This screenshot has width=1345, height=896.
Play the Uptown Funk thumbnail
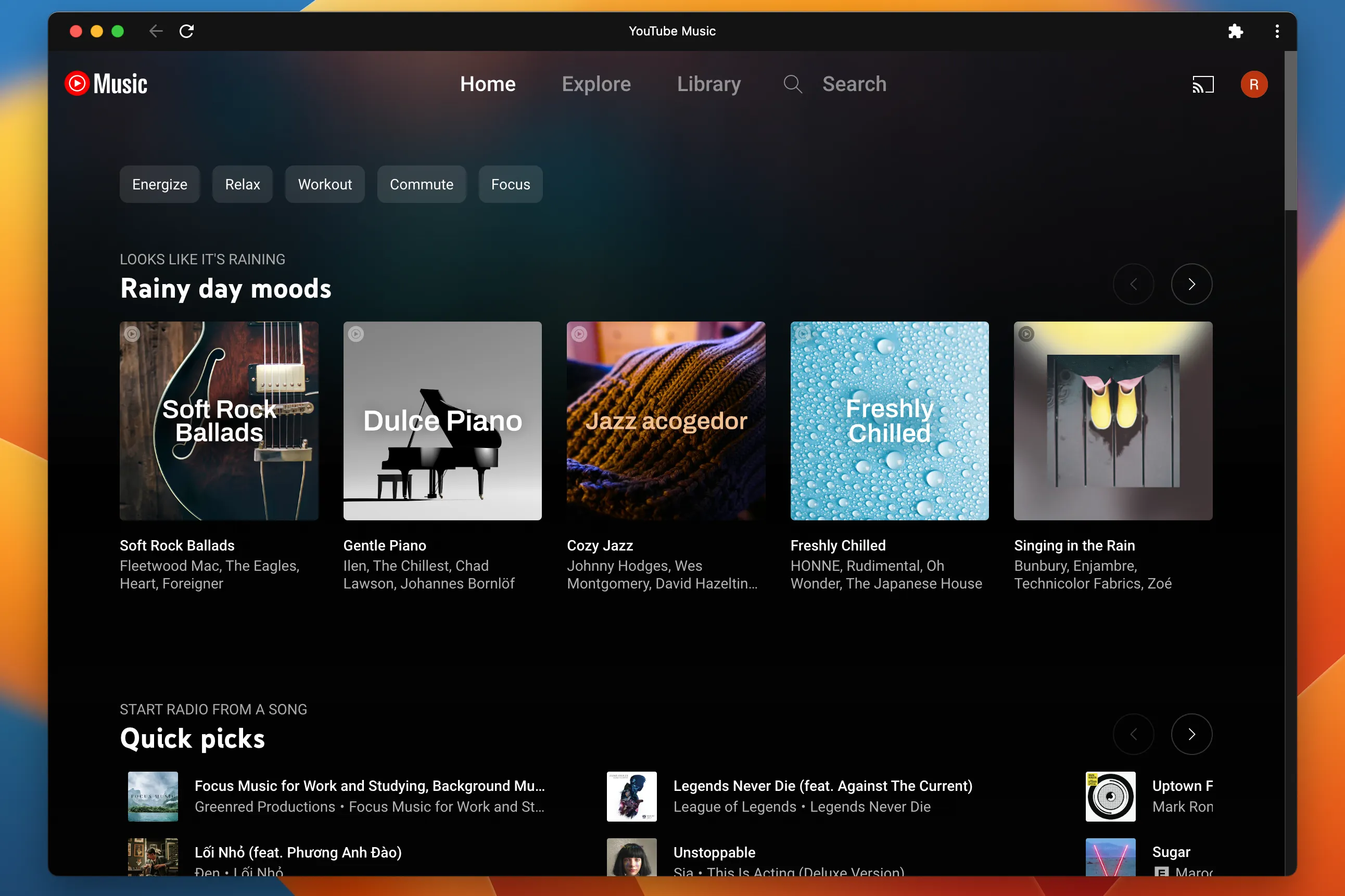click(x=1110, y=796)
